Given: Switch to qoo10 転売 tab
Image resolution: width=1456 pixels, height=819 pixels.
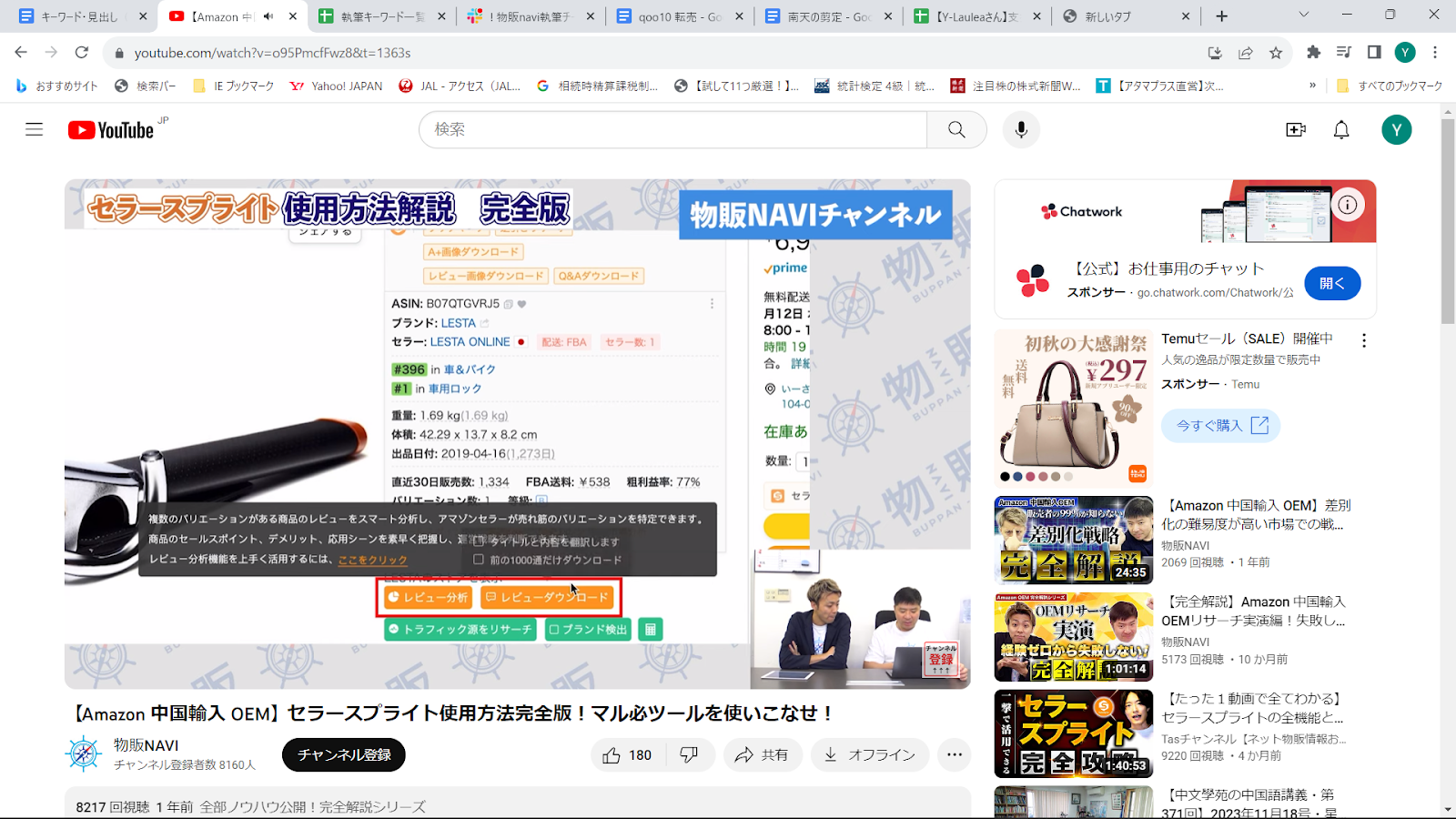Looking at the screenshot, I should point(681,16).
